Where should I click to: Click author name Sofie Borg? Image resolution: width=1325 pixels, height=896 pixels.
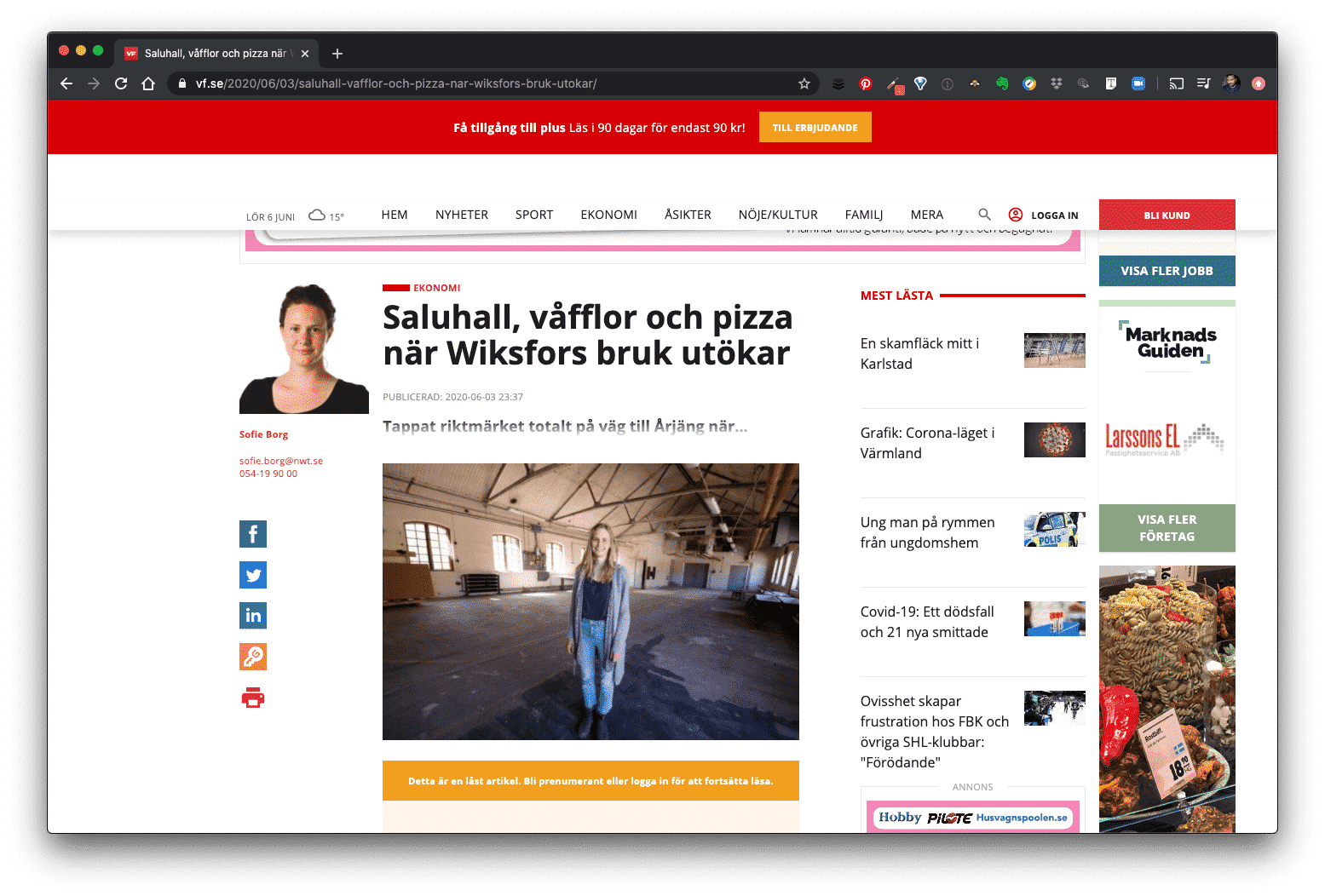[x=263, y=434]
